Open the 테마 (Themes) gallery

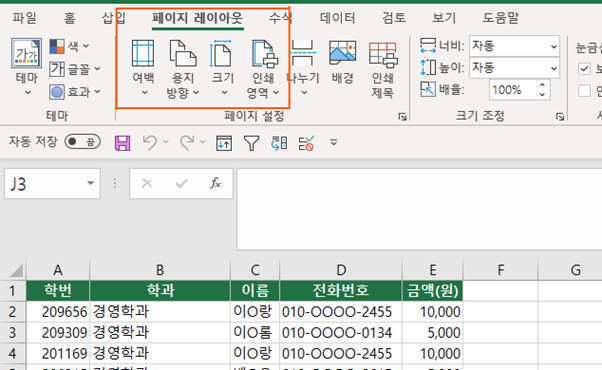[26, 66]
